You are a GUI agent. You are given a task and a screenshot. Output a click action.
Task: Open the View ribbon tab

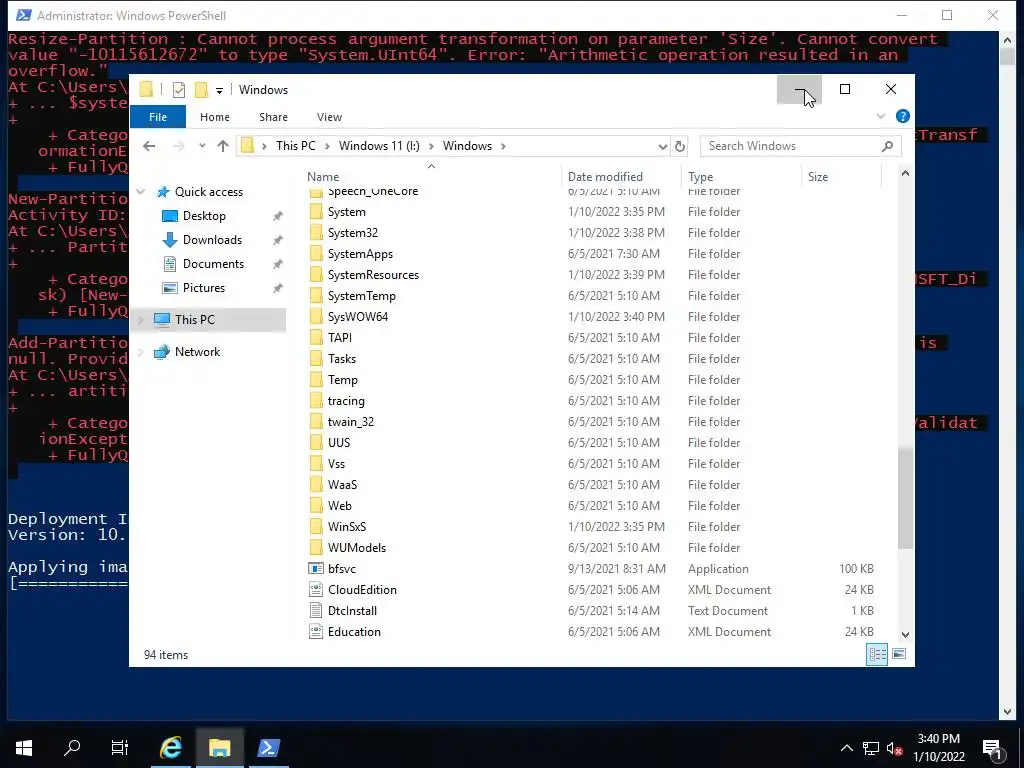[x=329, y=117]
